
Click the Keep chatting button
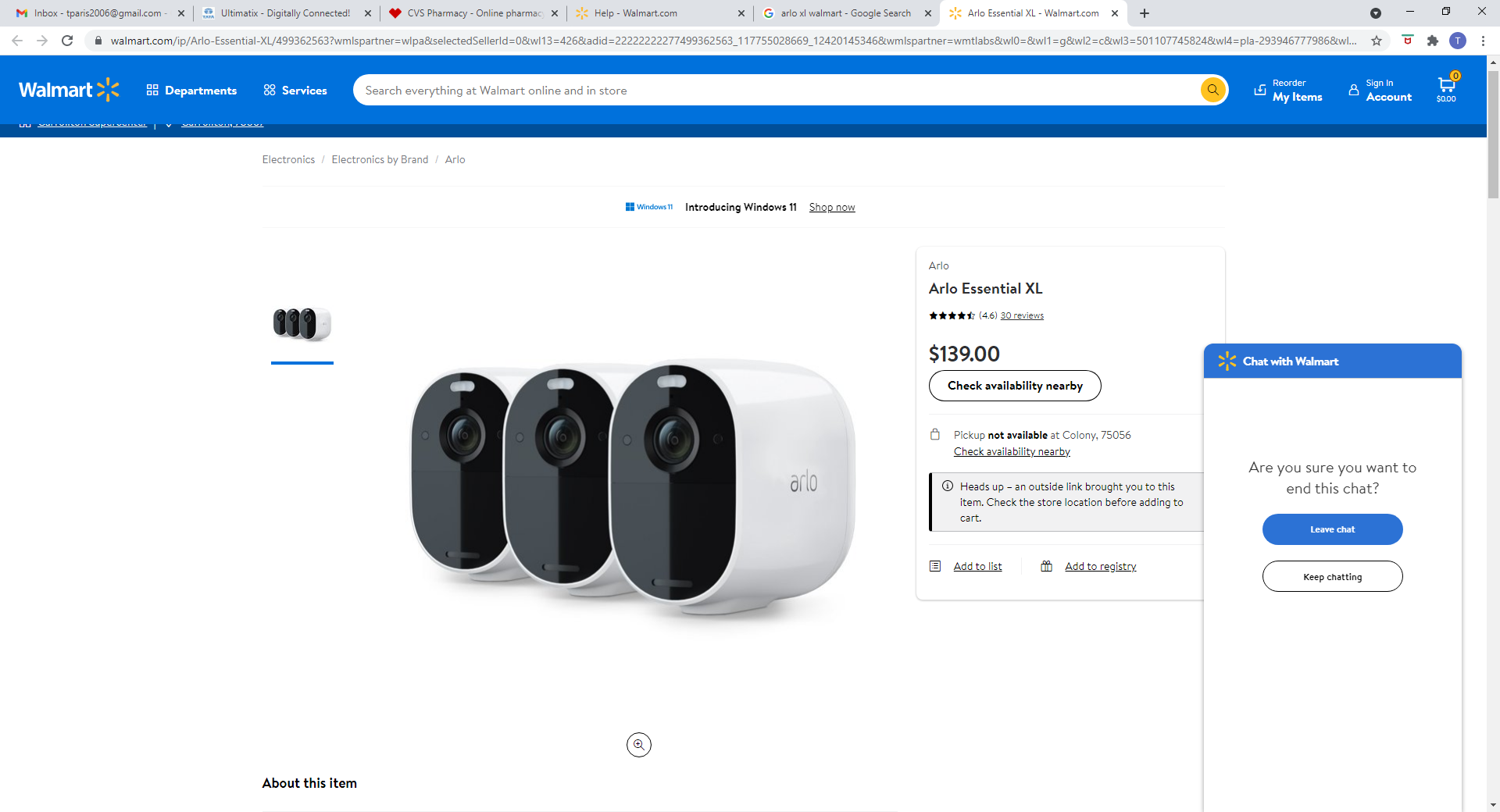(1332, 577)
